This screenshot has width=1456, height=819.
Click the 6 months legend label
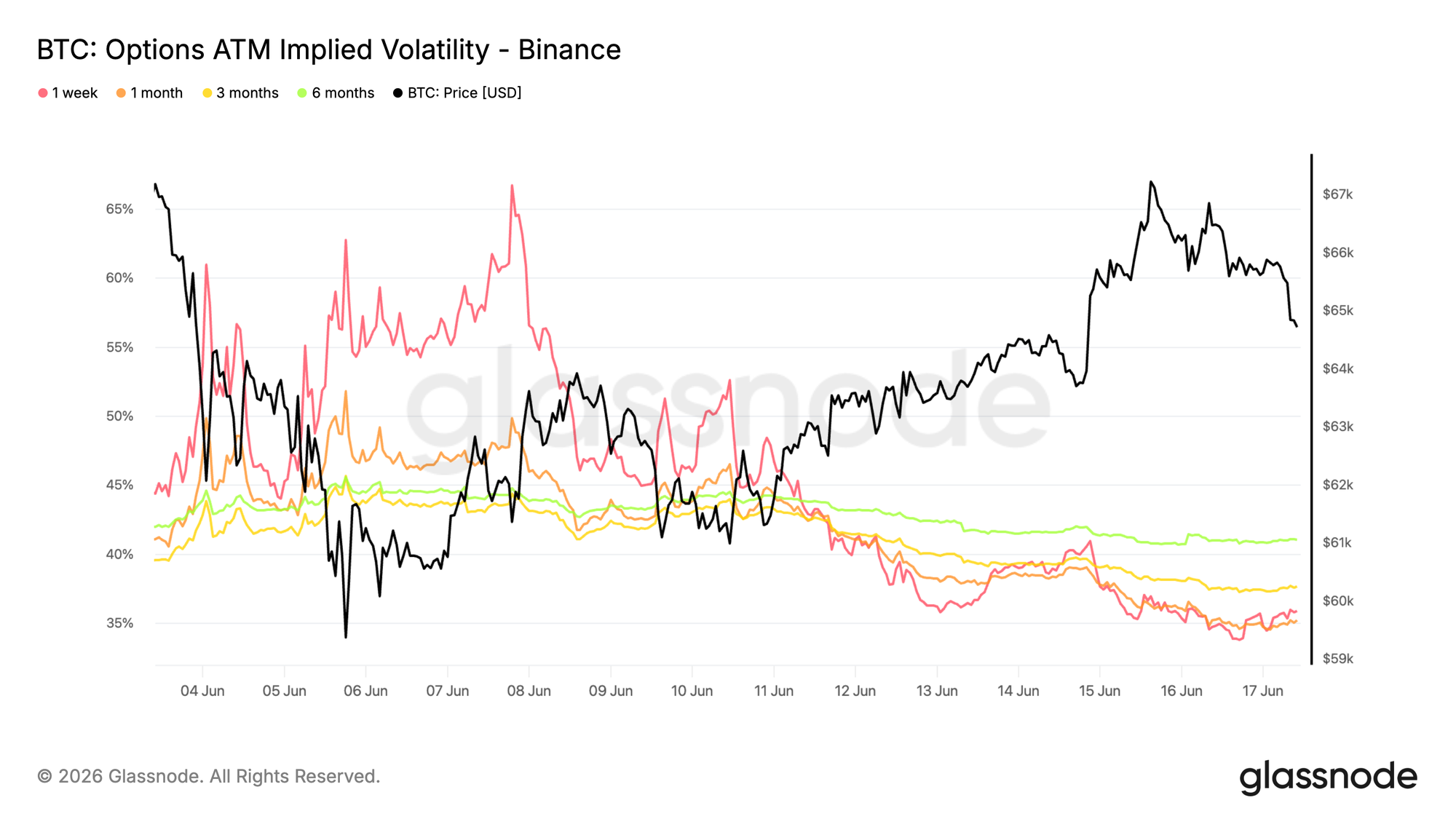pyautogui.click(x=343, y=93)
